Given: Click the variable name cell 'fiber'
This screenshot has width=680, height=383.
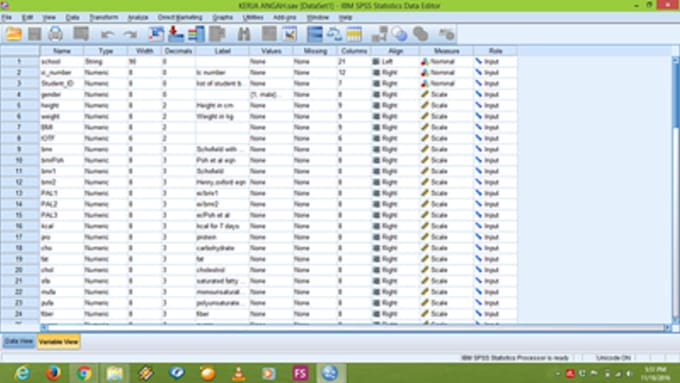Looking at the screenshot, I should pyautogui.click(x=62, y=314).
